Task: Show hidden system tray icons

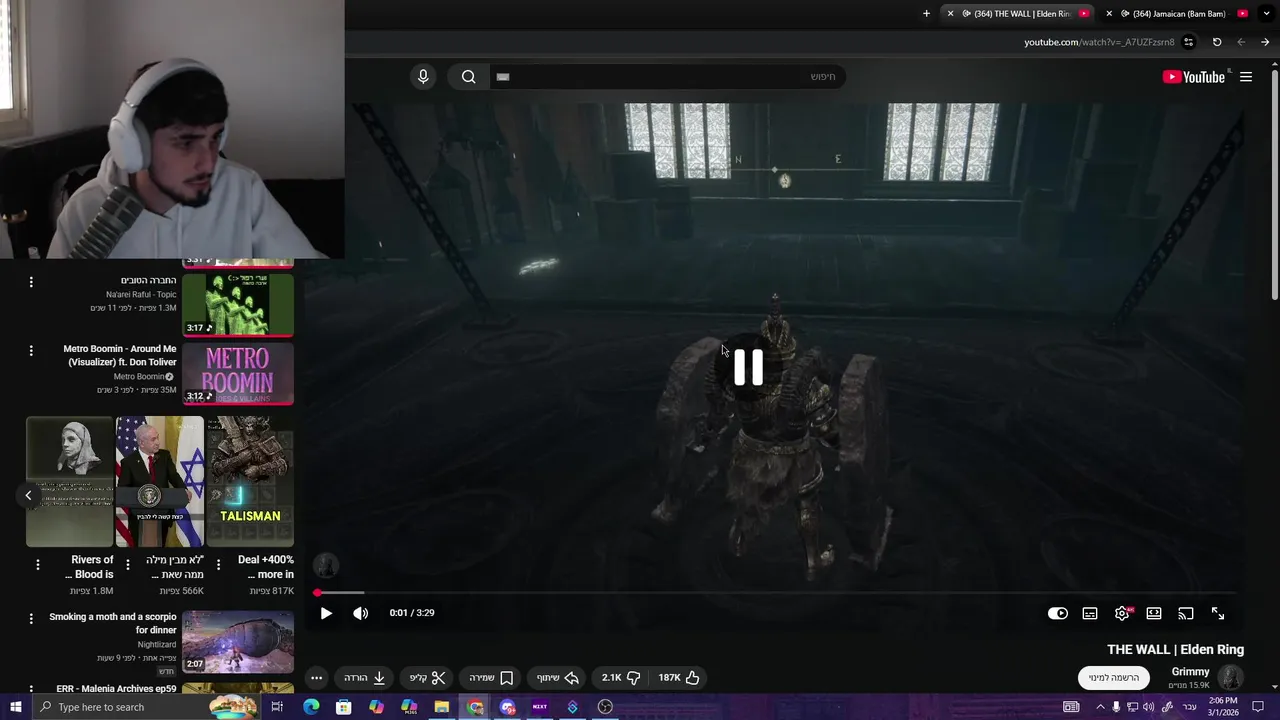Action: (x=1101, y=707)
